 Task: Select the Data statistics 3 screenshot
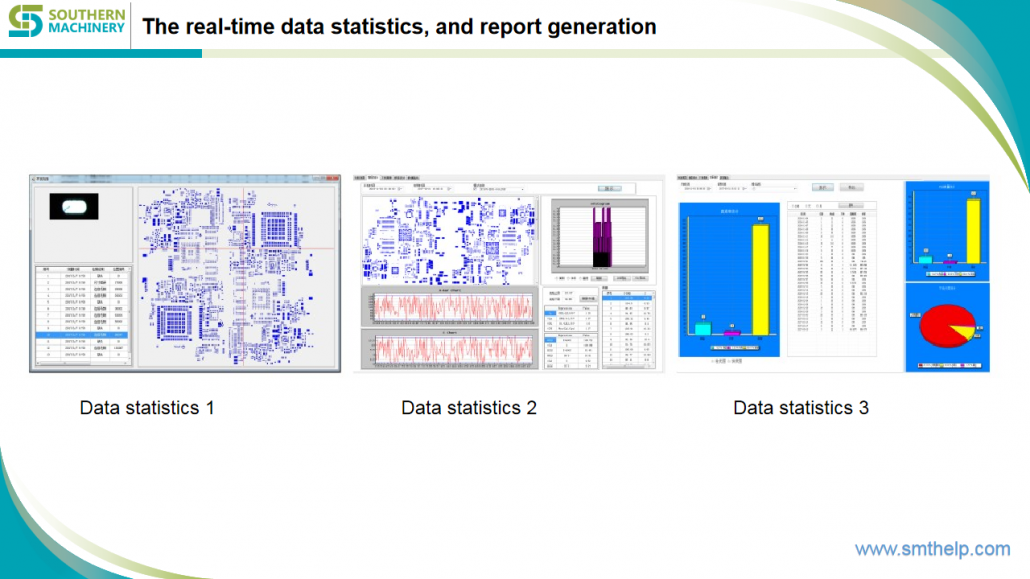[x=833, y=273]
